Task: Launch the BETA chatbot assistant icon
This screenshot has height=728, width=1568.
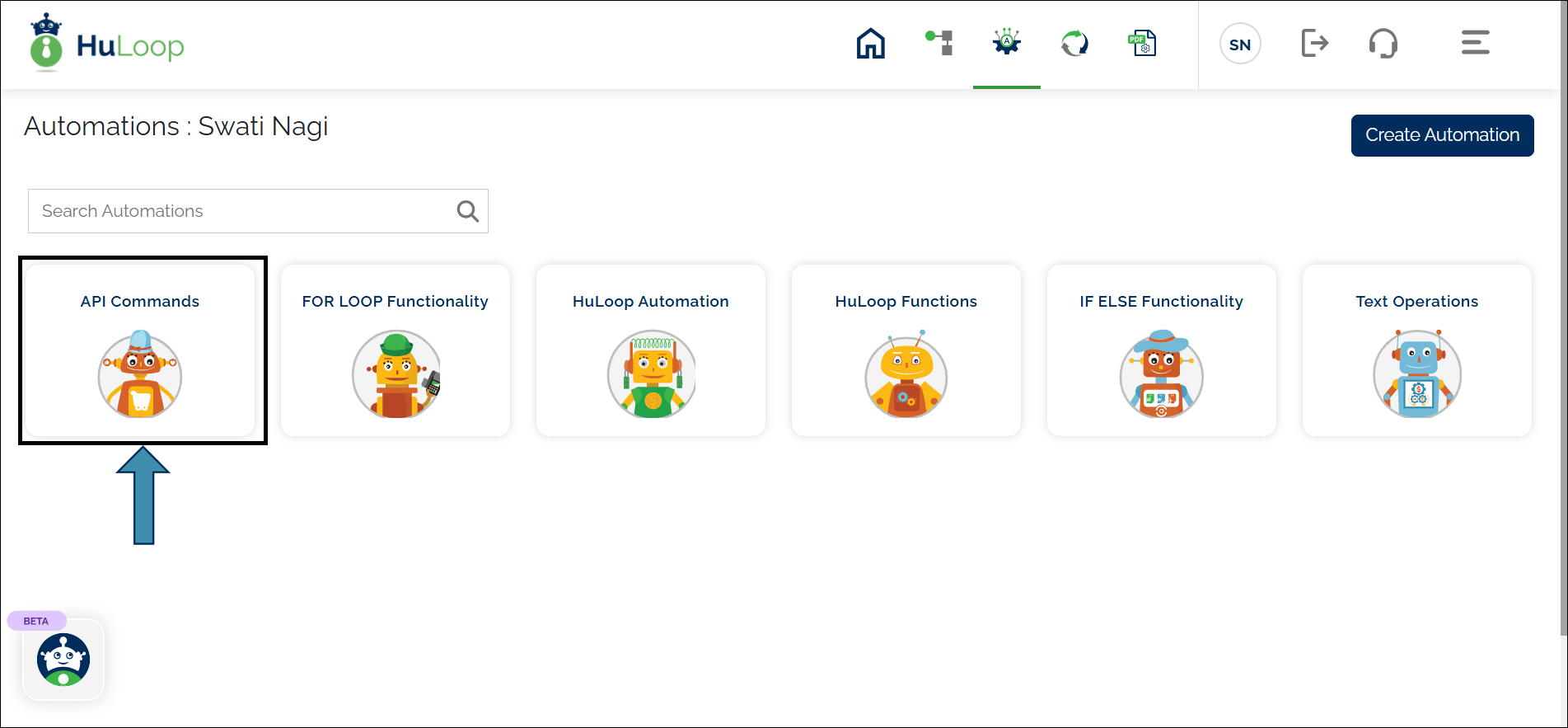Action: pos(63,660)
